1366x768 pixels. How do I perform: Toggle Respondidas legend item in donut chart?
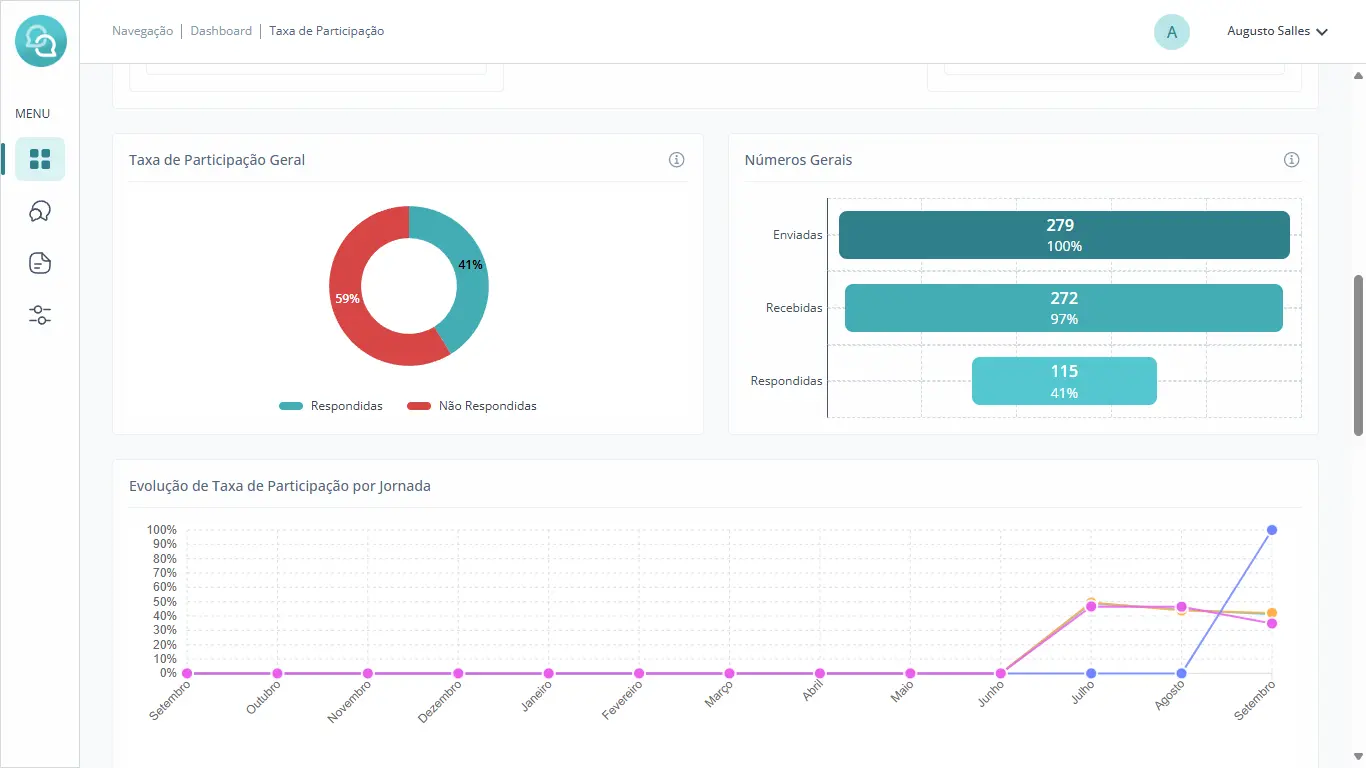(331, 406)
